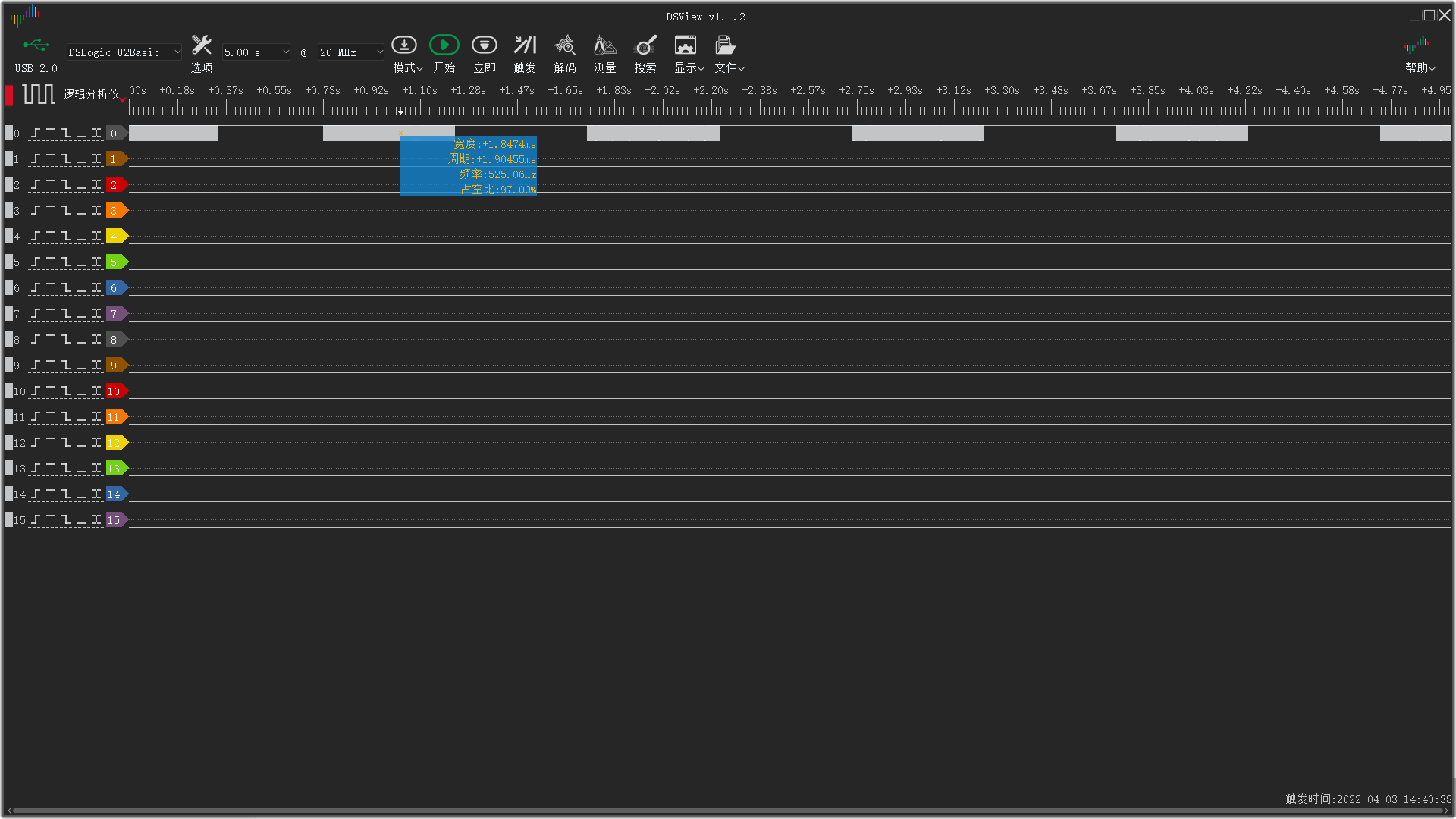Open the 帮助 help menu

[x=1419, y=54]
